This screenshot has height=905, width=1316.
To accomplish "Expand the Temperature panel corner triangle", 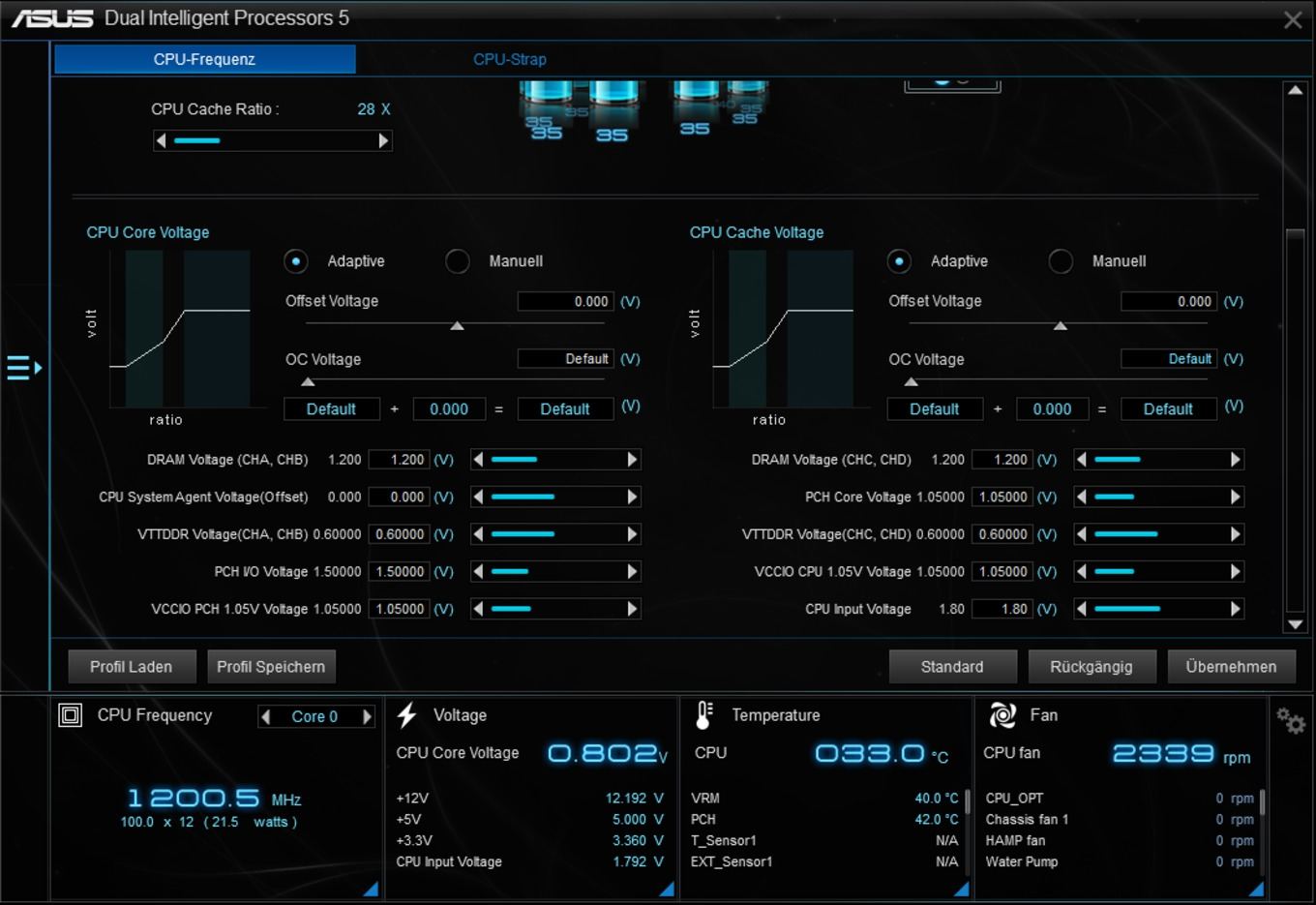I will point(962,889).
